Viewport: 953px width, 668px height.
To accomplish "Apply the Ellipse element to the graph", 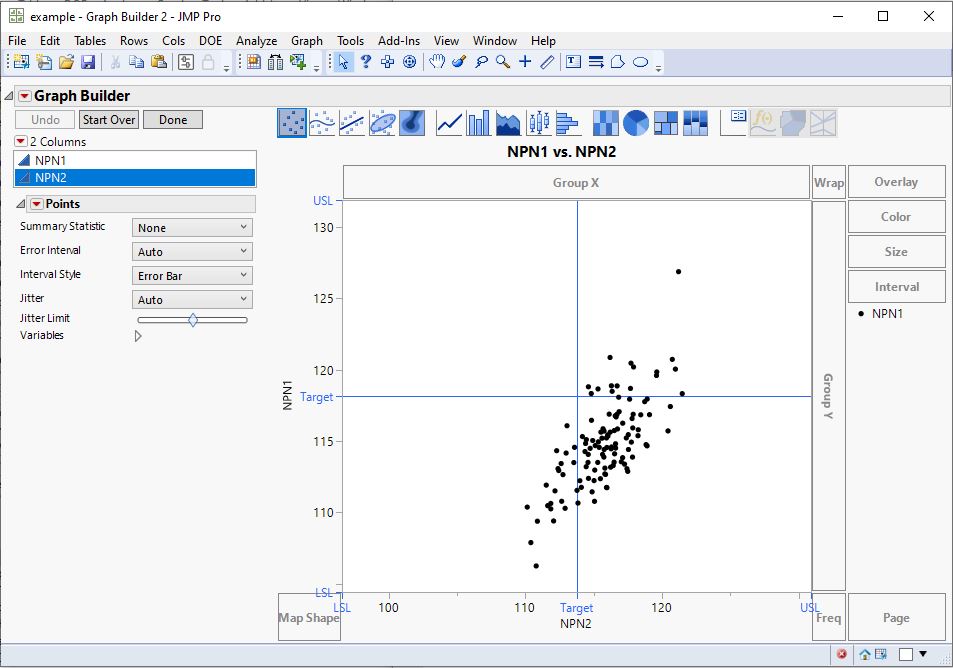I will (382, 120).
